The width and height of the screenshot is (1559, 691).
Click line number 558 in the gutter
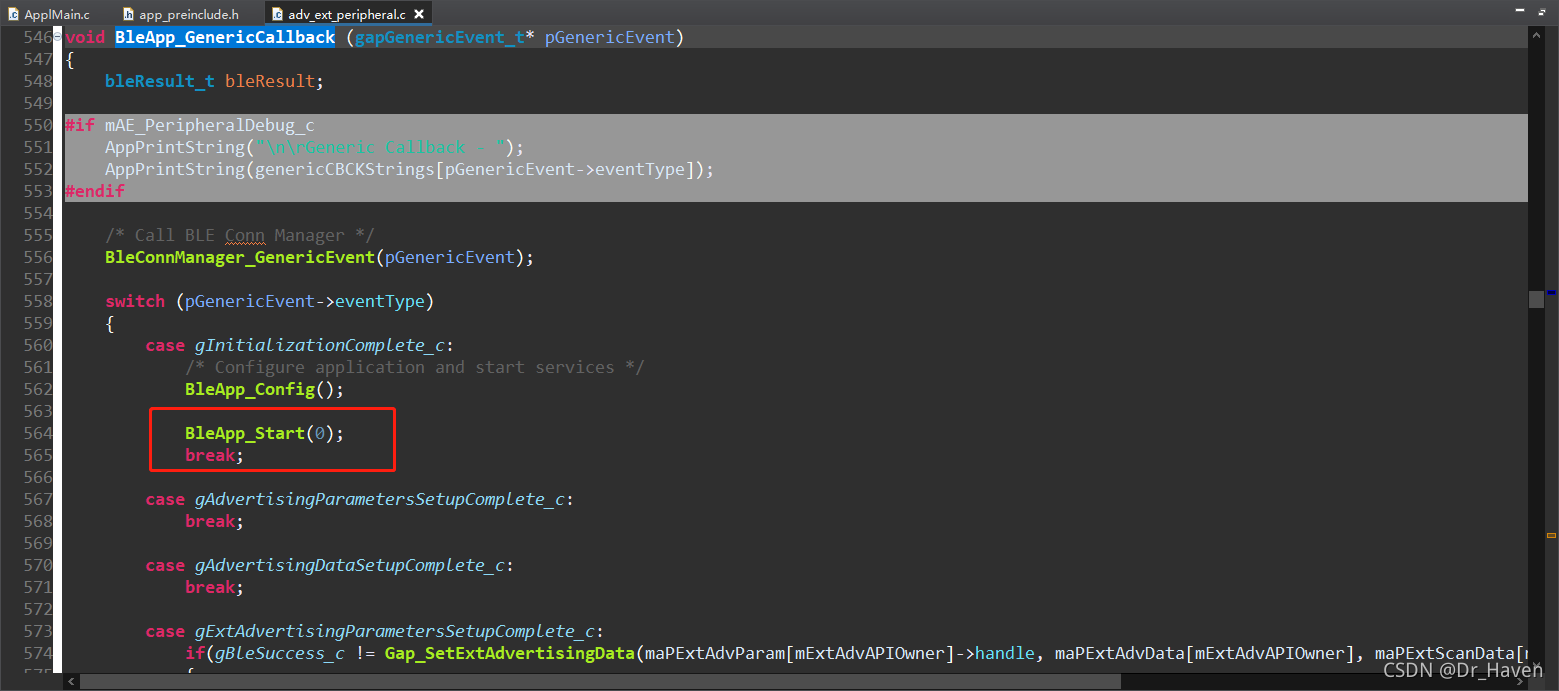[37, 301]
